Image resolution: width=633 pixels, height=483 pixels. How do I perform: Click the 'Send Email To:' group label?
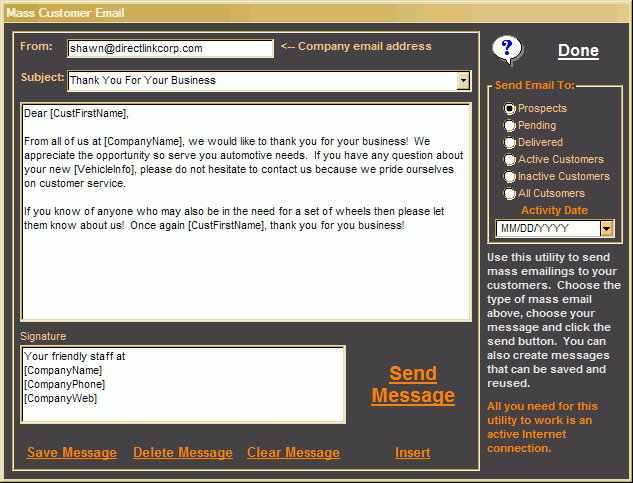534,85
